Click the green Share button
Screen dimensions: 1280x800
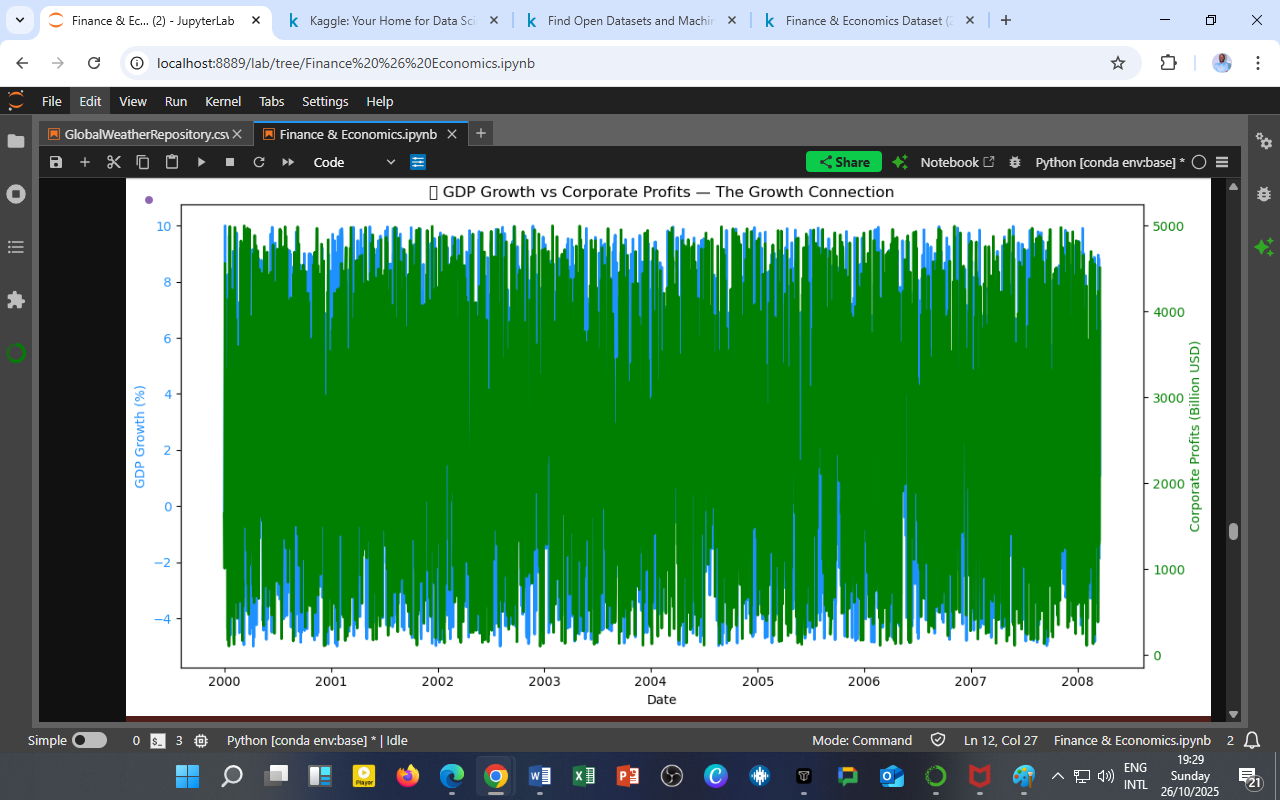(844, 162)
